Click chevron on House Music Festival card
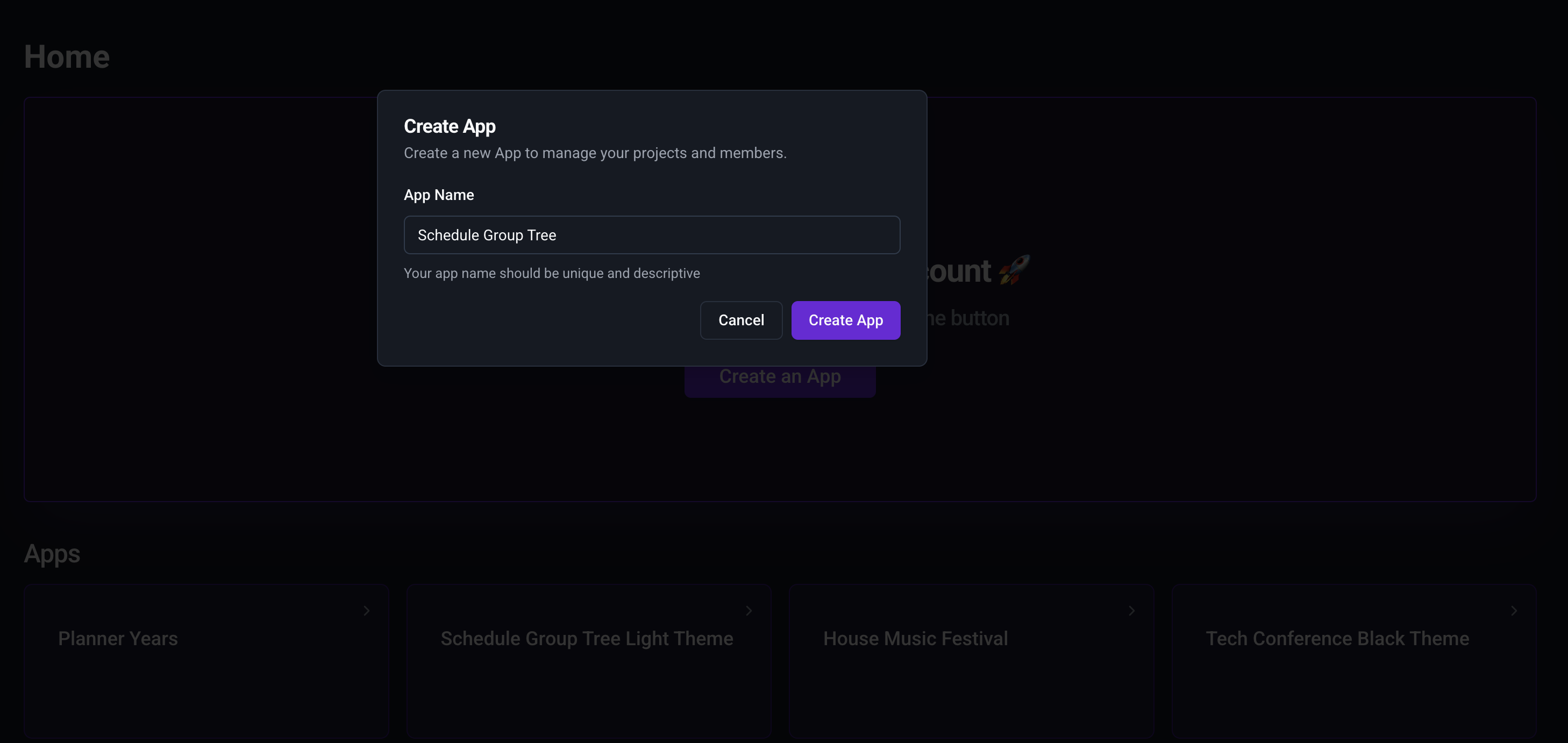 pyautogui.click(x=1131, y=610)
